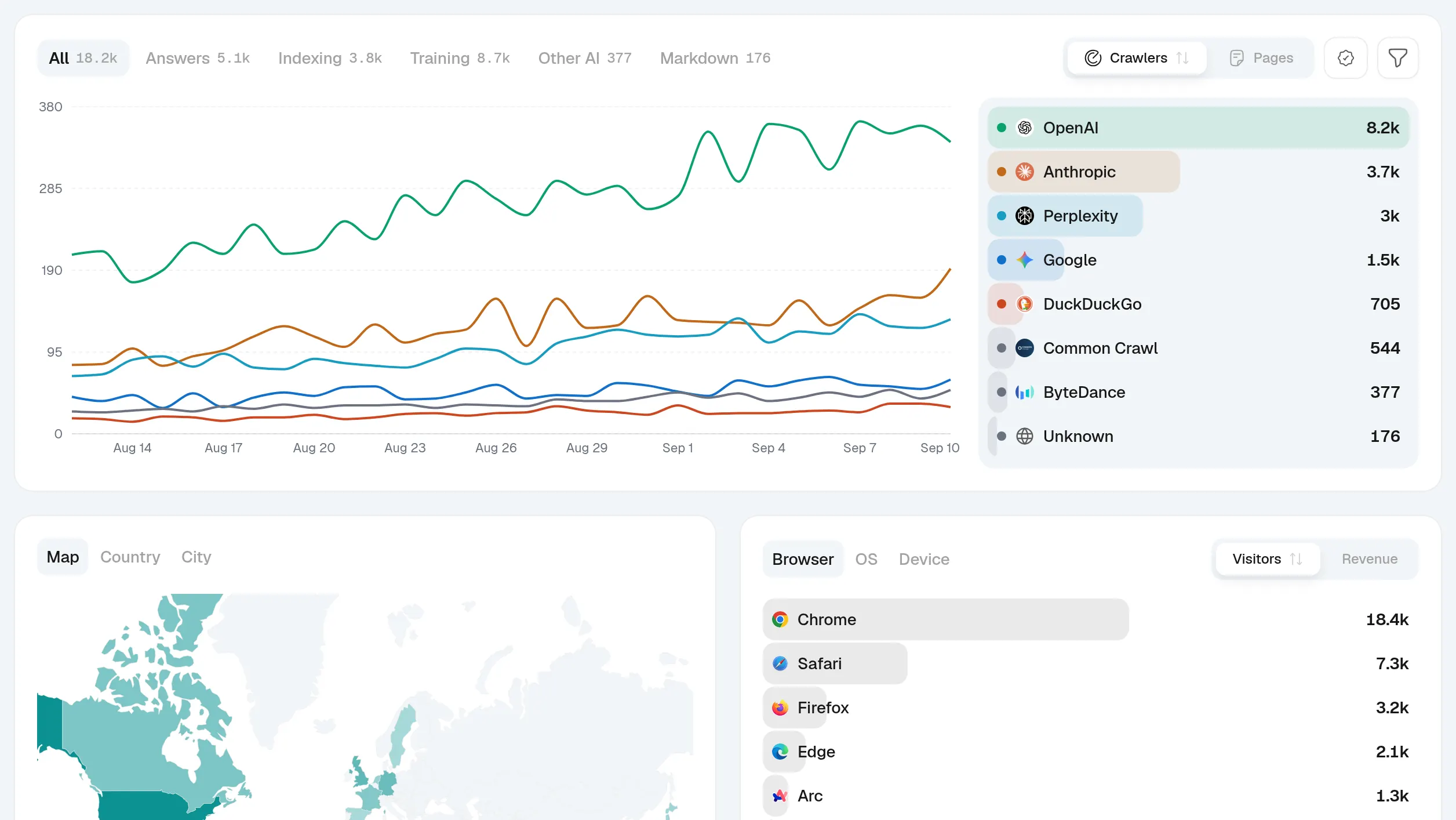Click the verified badge icon button

click(x=1345, y=58)
